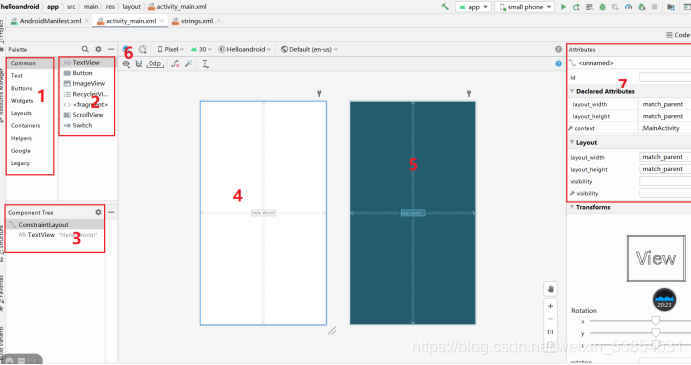Click the Apply Code Changes icon
Viewport: 691px width, 365px height.
(x=589, y=7)
